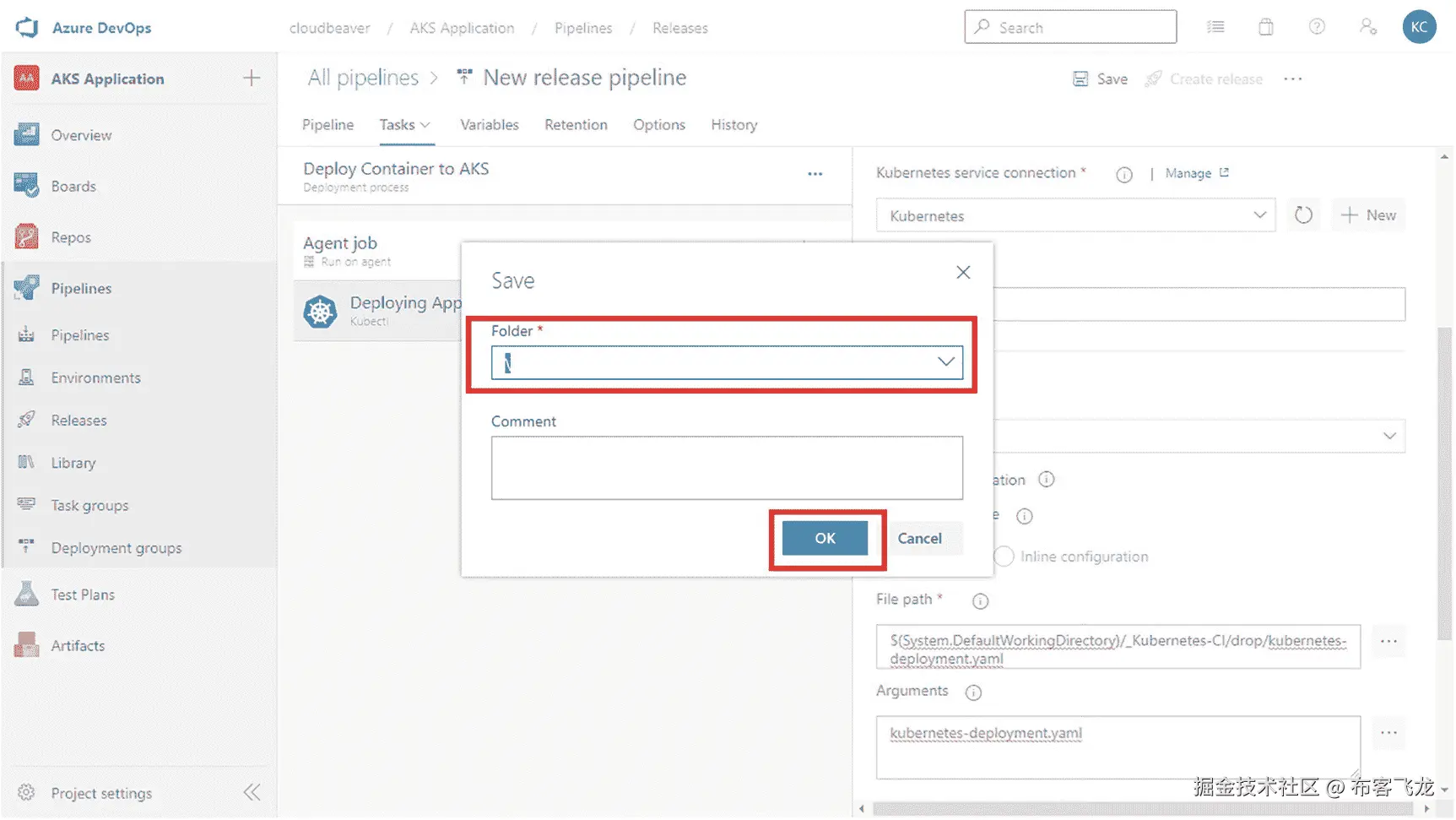Viewport: 1456px width, 820px height.
Task: Open the AKS Application project avatar
Action: pos(27,79)
